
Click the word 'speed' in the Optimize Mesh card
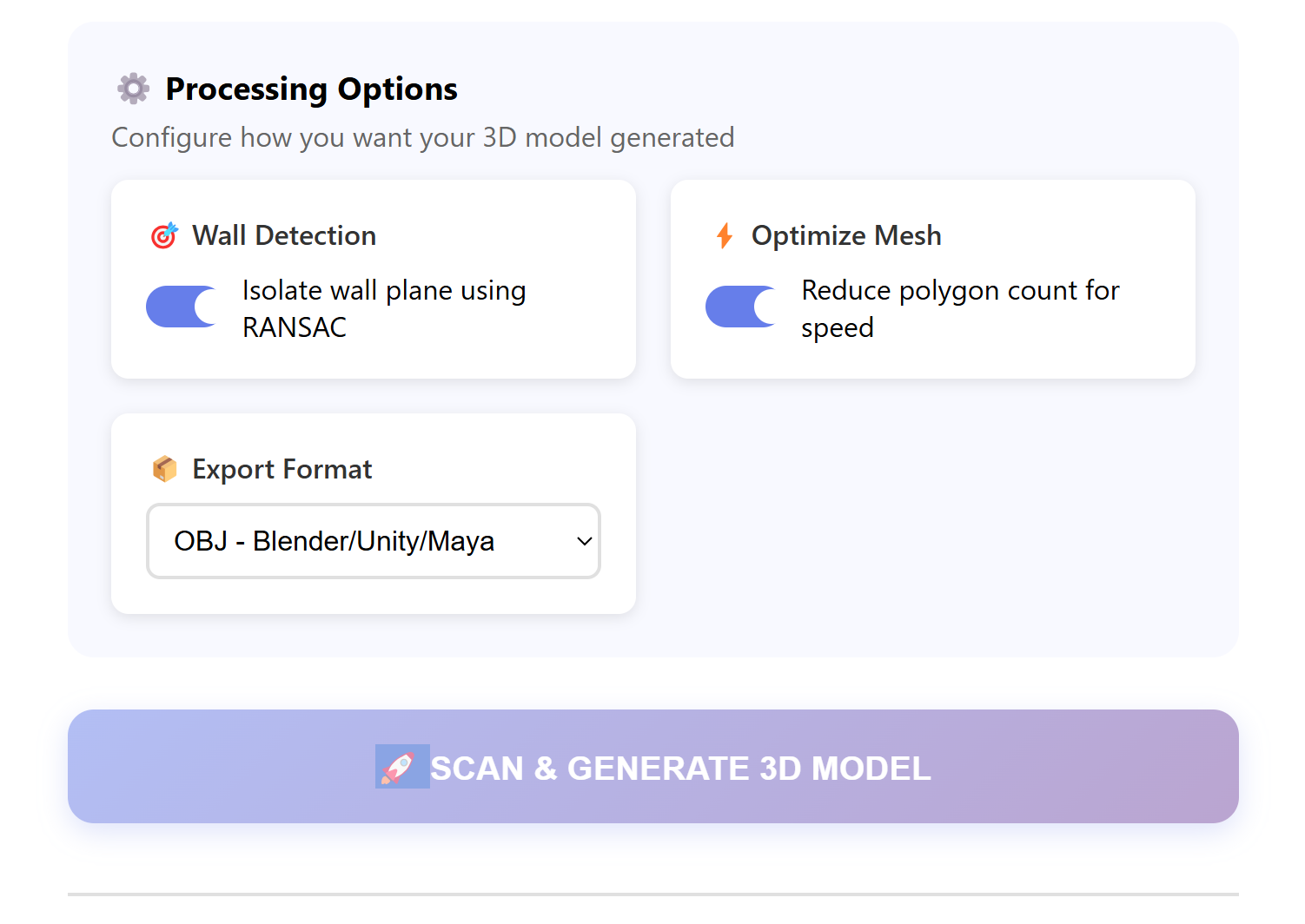click(x=838, y=328)
